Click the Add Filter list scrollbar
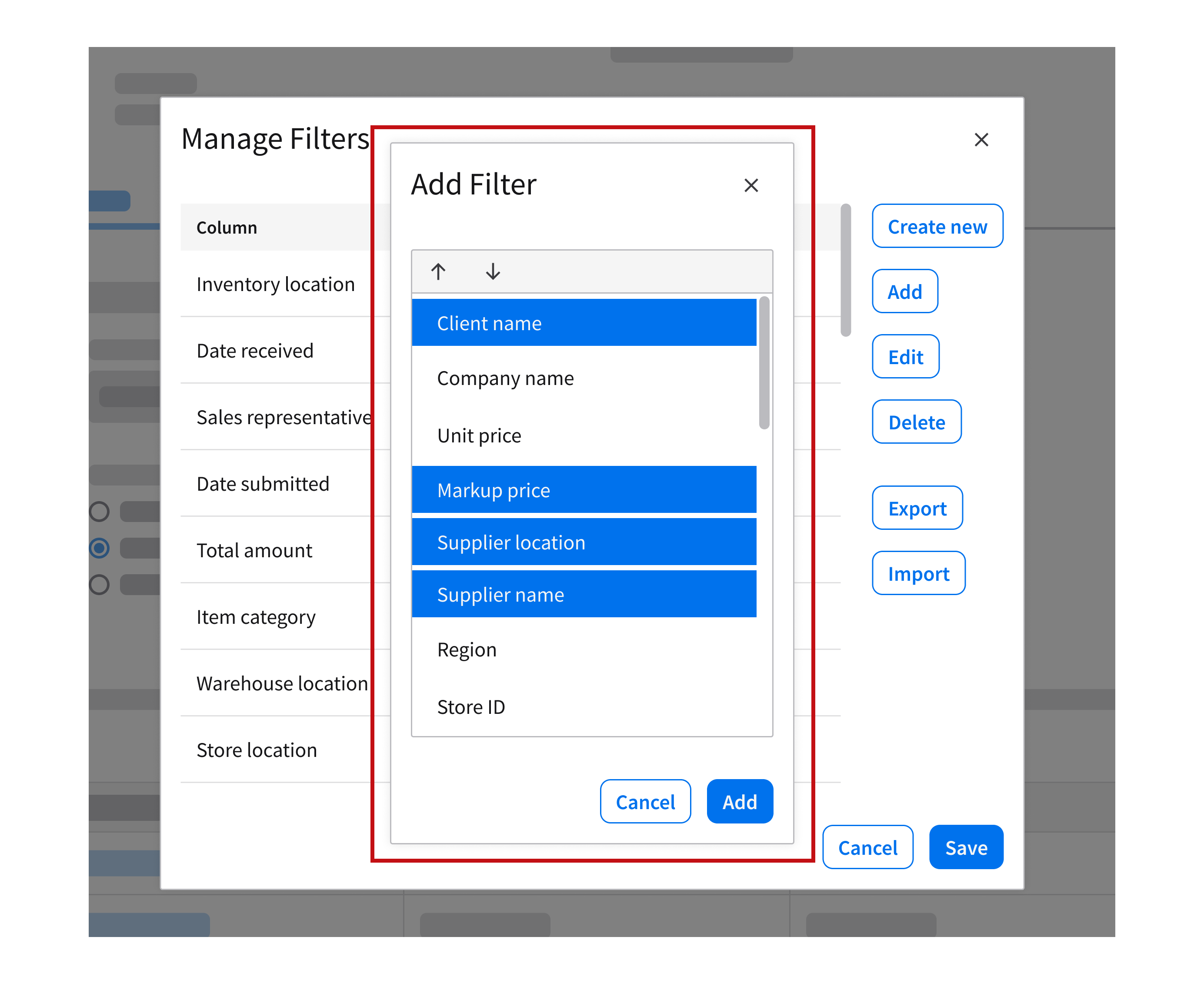 764,363
